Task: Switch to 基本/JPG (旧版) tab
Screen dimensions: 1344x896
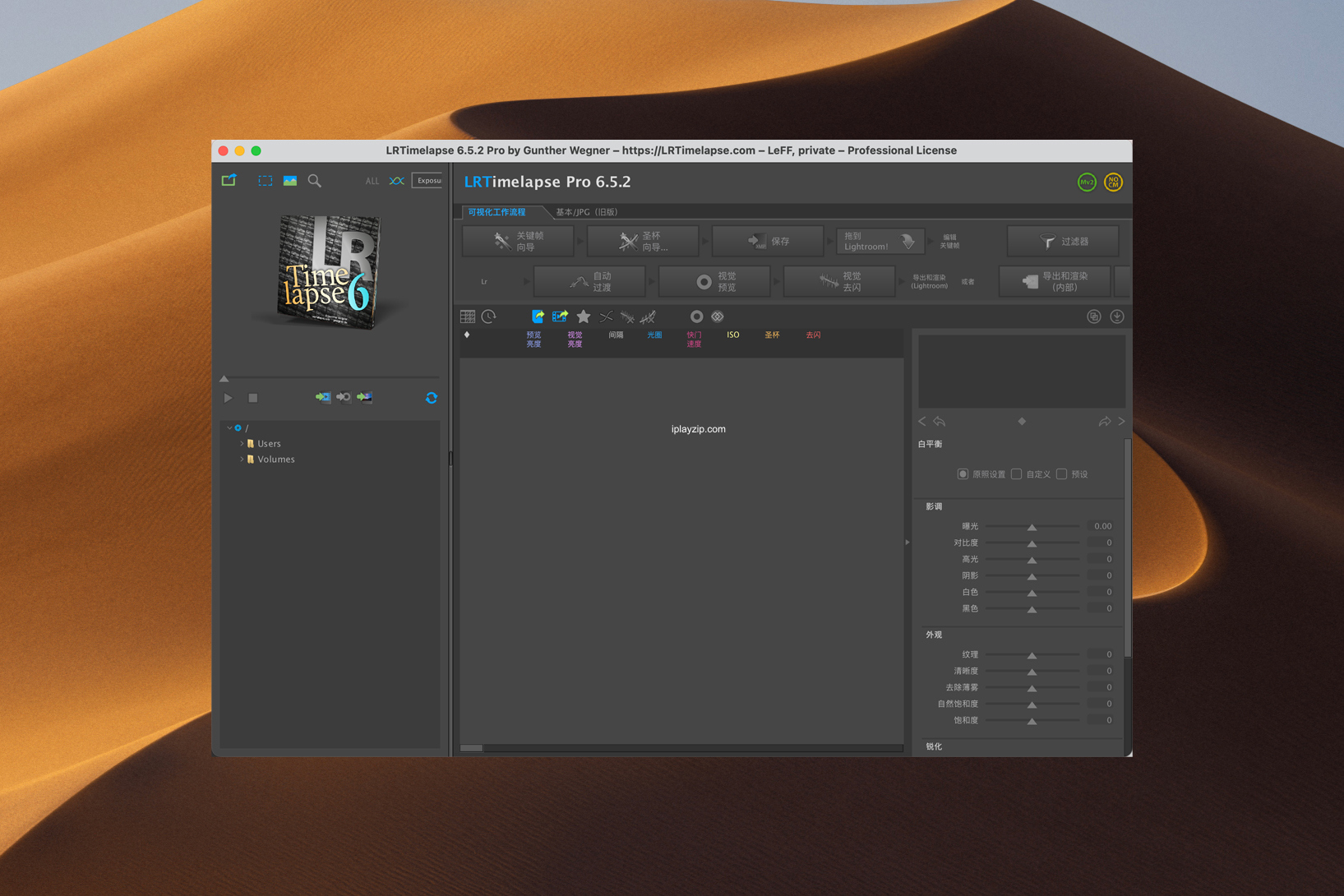Action: click(586, 212)
